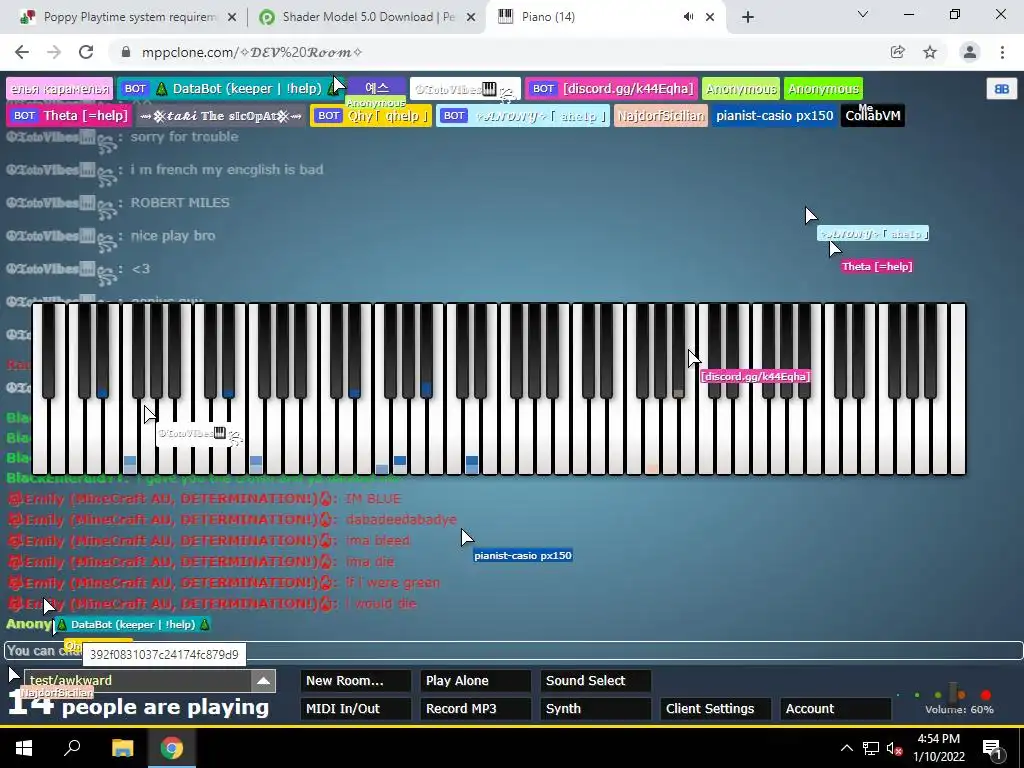
Task: Close the Shader Model 5.0 tab
Action: (471, 18)
